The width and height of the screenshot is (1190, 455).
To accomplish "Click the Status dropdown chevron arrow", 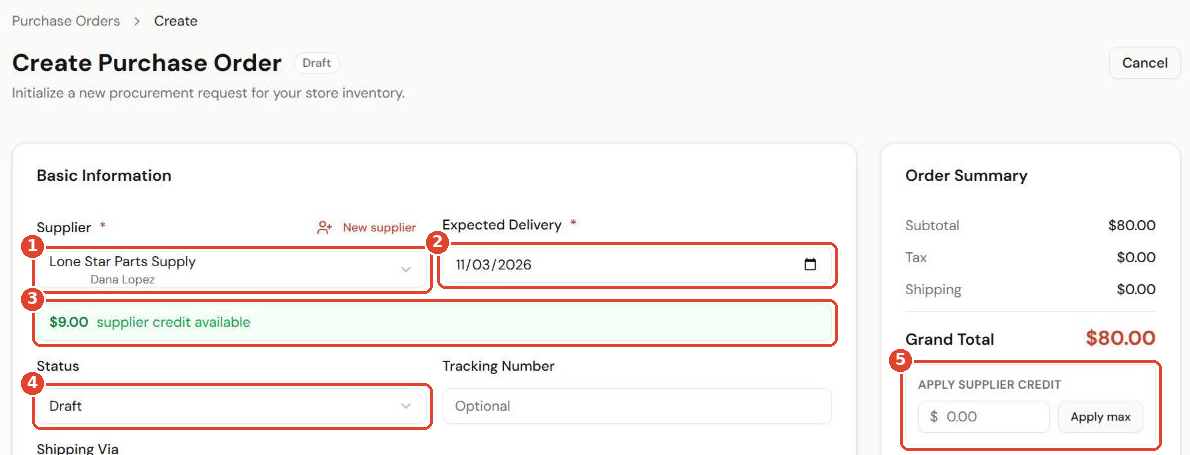I will point(406,406).
